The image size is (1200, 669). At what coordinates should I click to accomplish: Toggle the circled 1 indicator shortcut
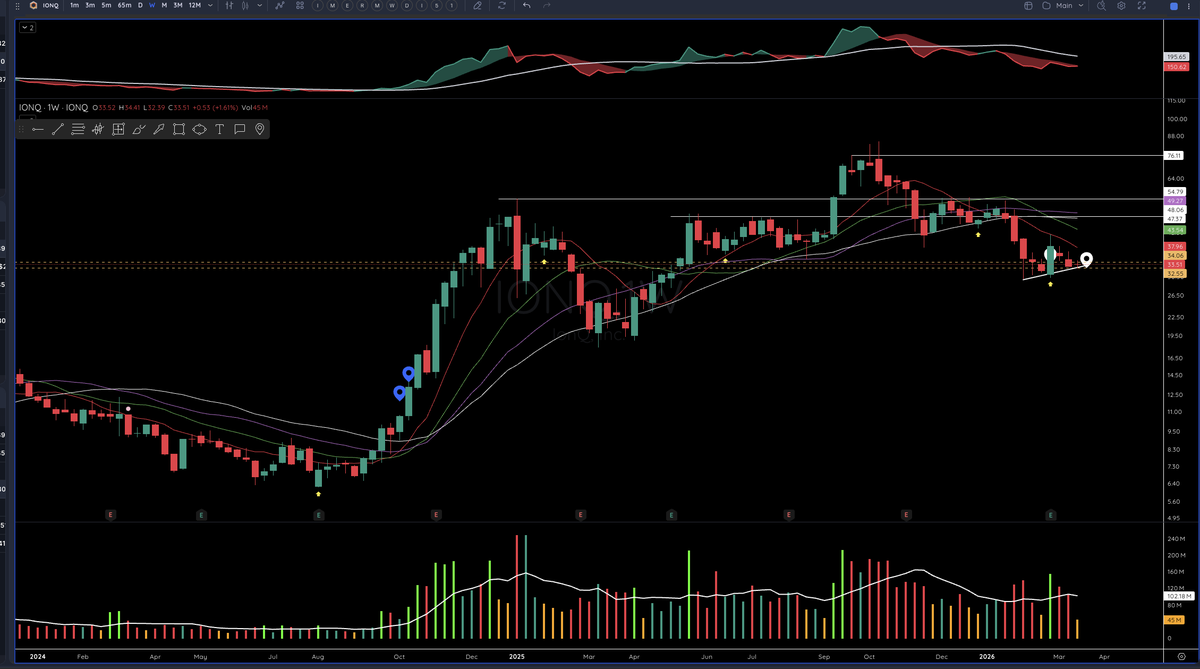(x=452, y=6)
